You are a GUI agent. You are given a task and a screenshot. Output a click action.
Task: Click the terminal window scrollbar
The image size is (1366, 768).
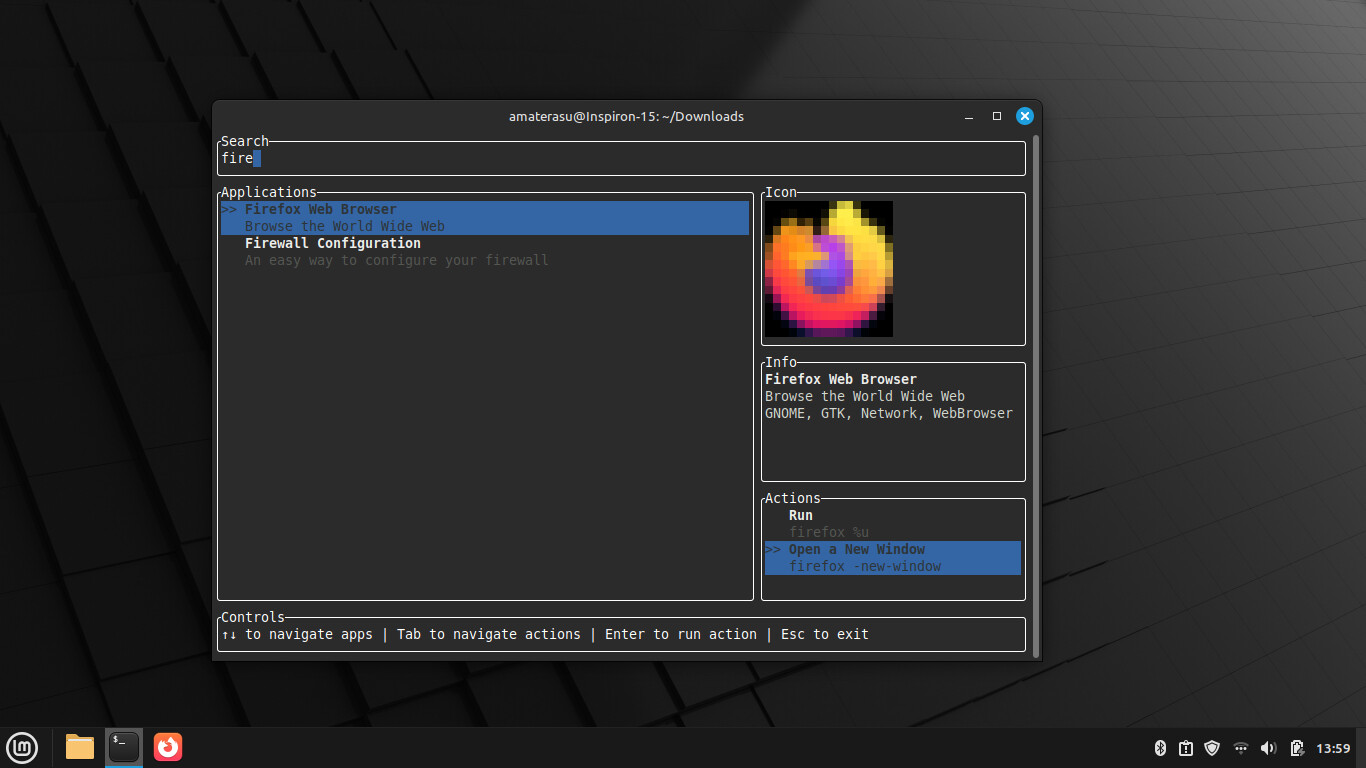tap(1036, 394)
